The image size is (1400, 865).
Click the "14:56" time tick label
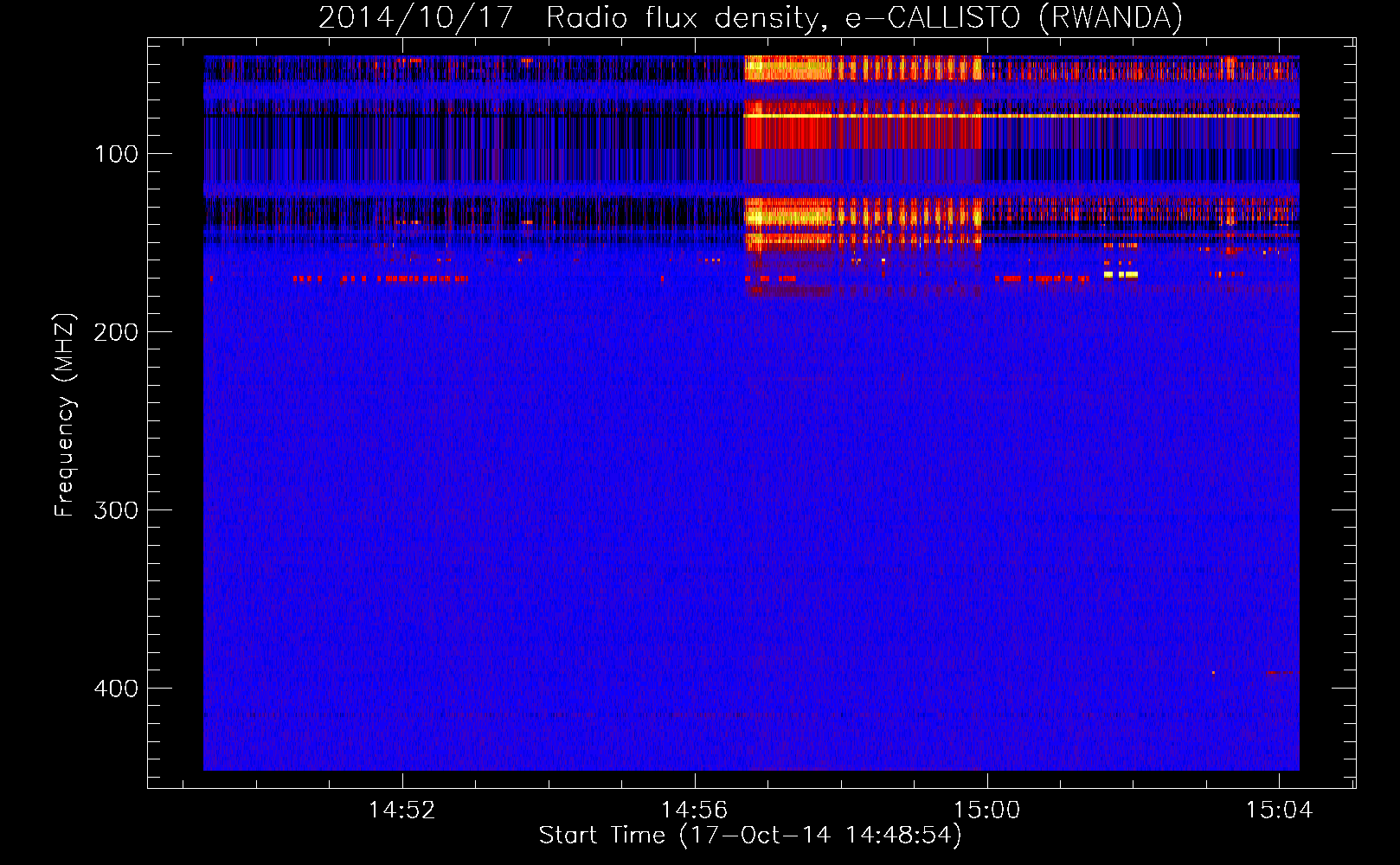point(694,811)
